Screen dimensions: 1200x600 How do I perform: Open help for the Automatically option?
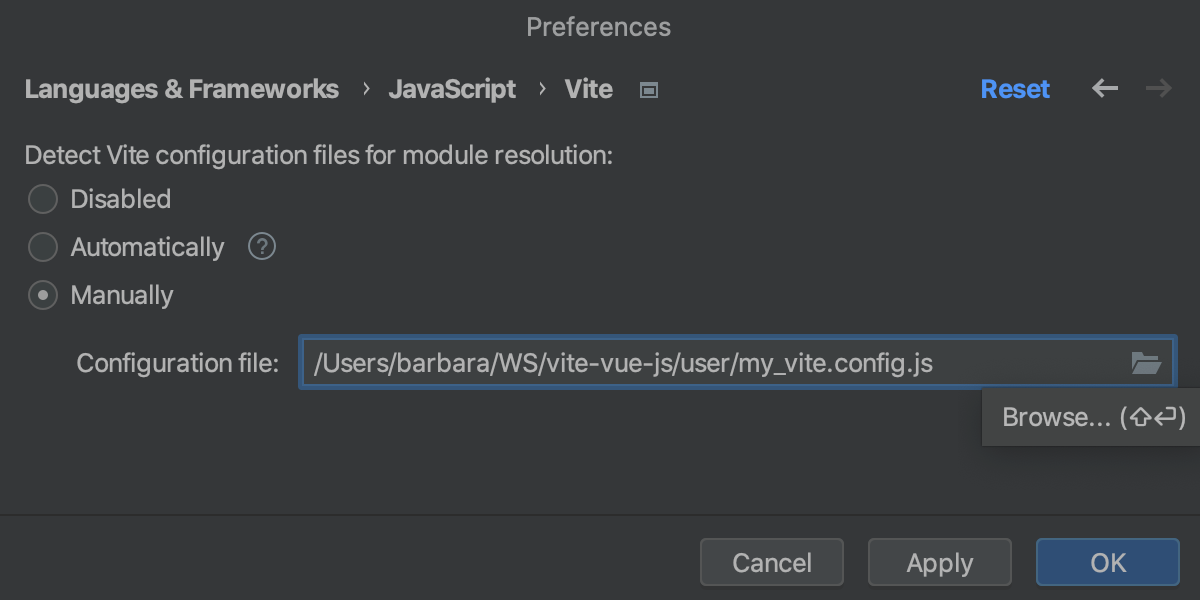coord(261,246)
